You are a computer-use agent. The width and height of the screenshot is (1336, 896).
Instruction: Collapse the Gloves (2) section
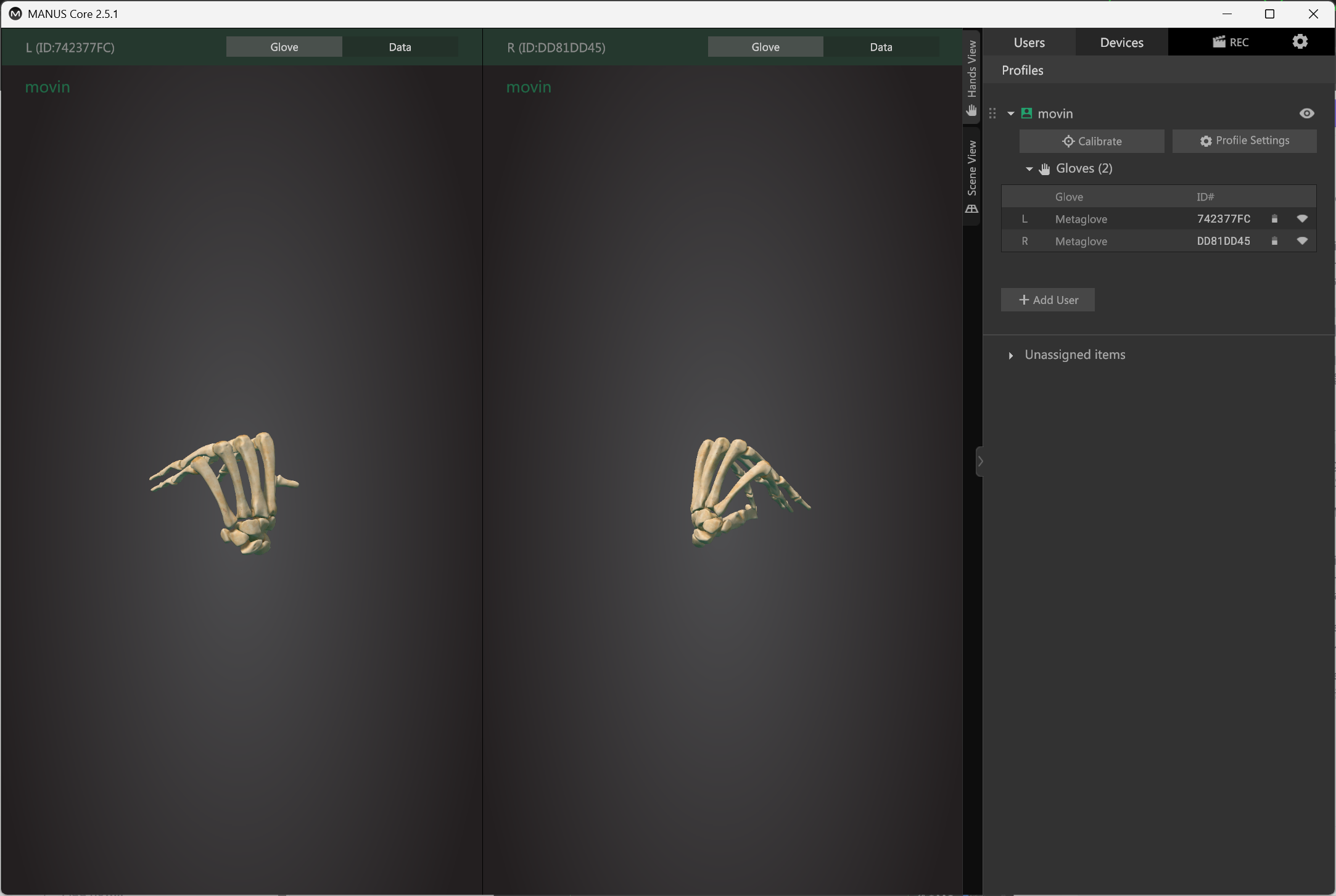tap(1029, 169)
